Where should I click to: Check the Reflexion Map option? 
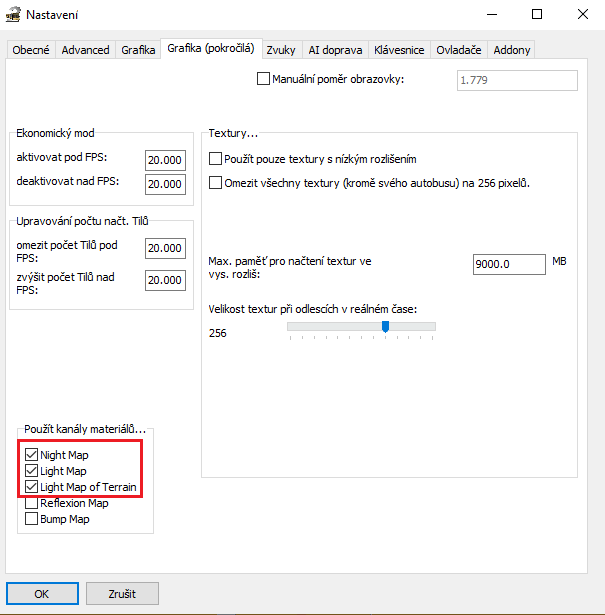click(32, 503)
